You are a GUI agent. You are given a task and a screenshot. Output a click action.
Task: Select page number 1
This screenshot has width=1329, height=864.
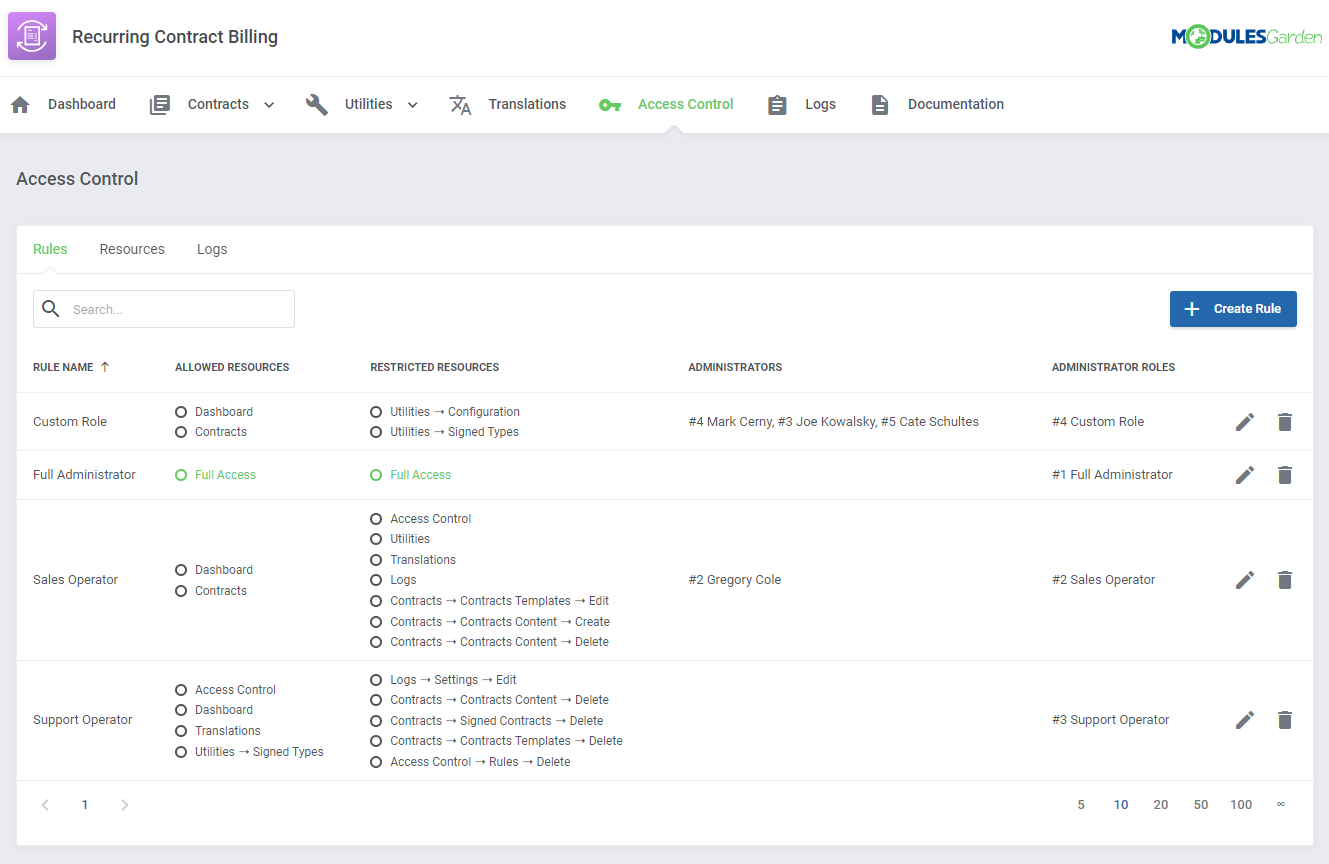tap(85, 805)
